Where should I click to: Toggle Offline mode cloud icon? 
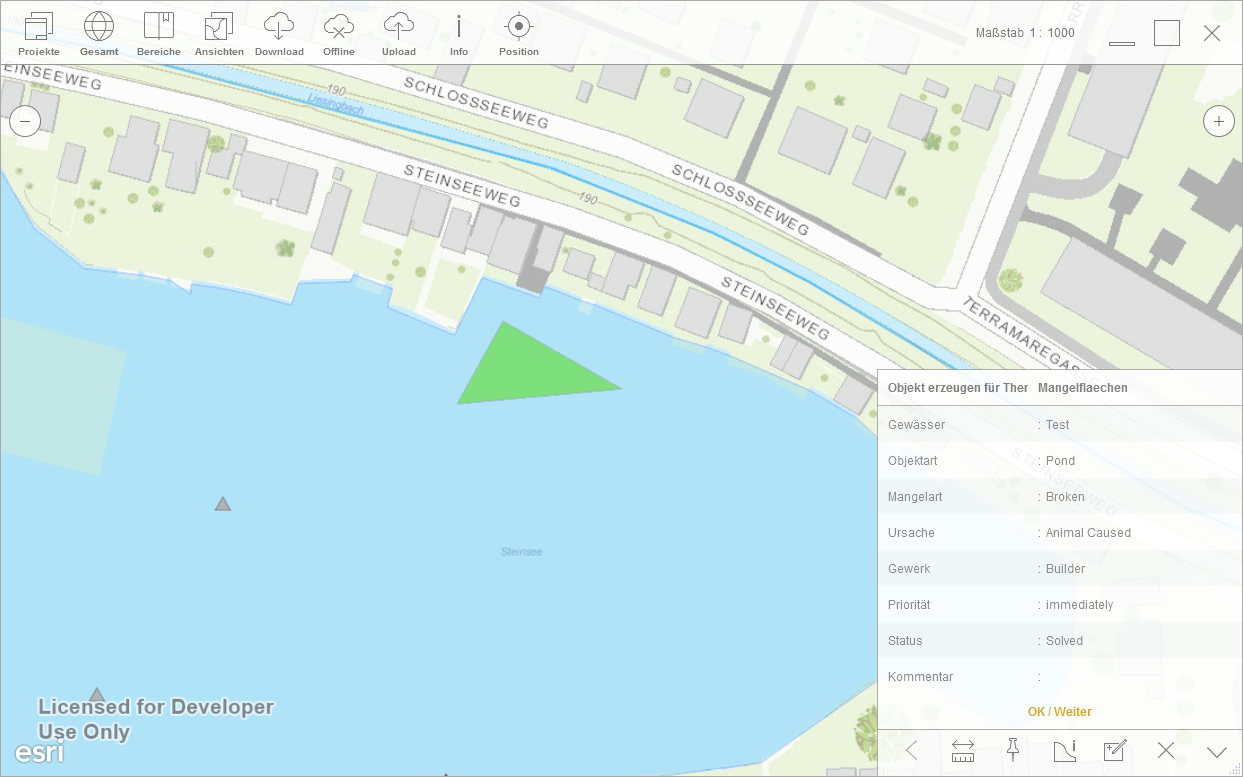coord(339,34)
